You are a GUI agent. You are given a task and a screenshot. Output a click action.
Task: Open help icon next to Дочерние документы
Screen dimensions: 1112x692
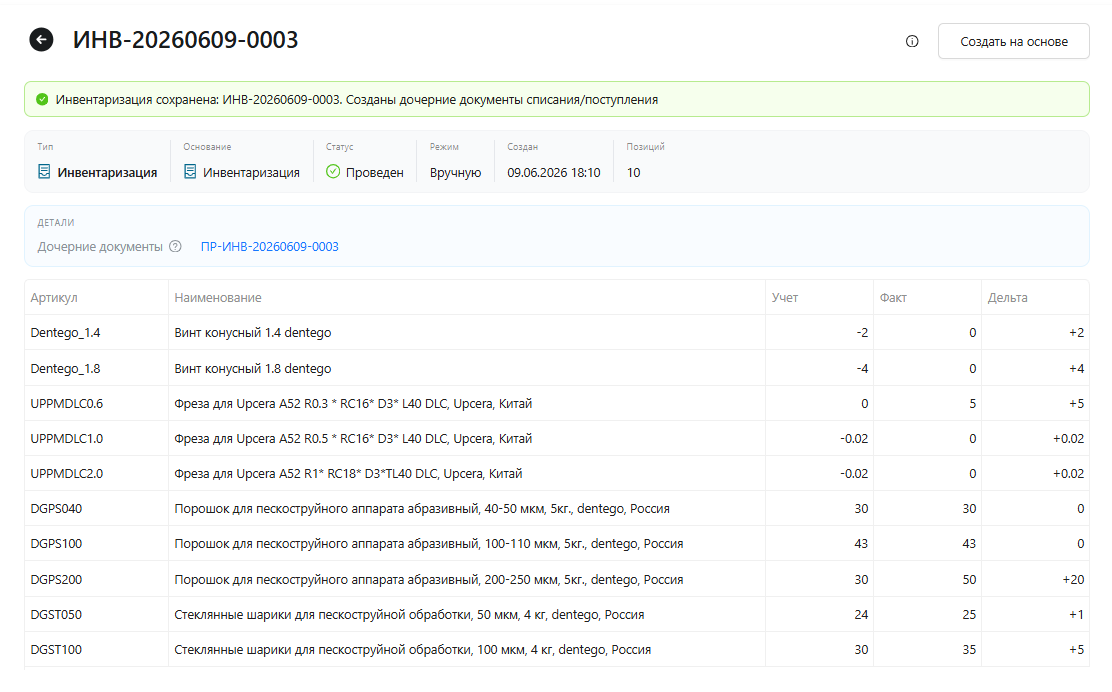click(175, 246)
